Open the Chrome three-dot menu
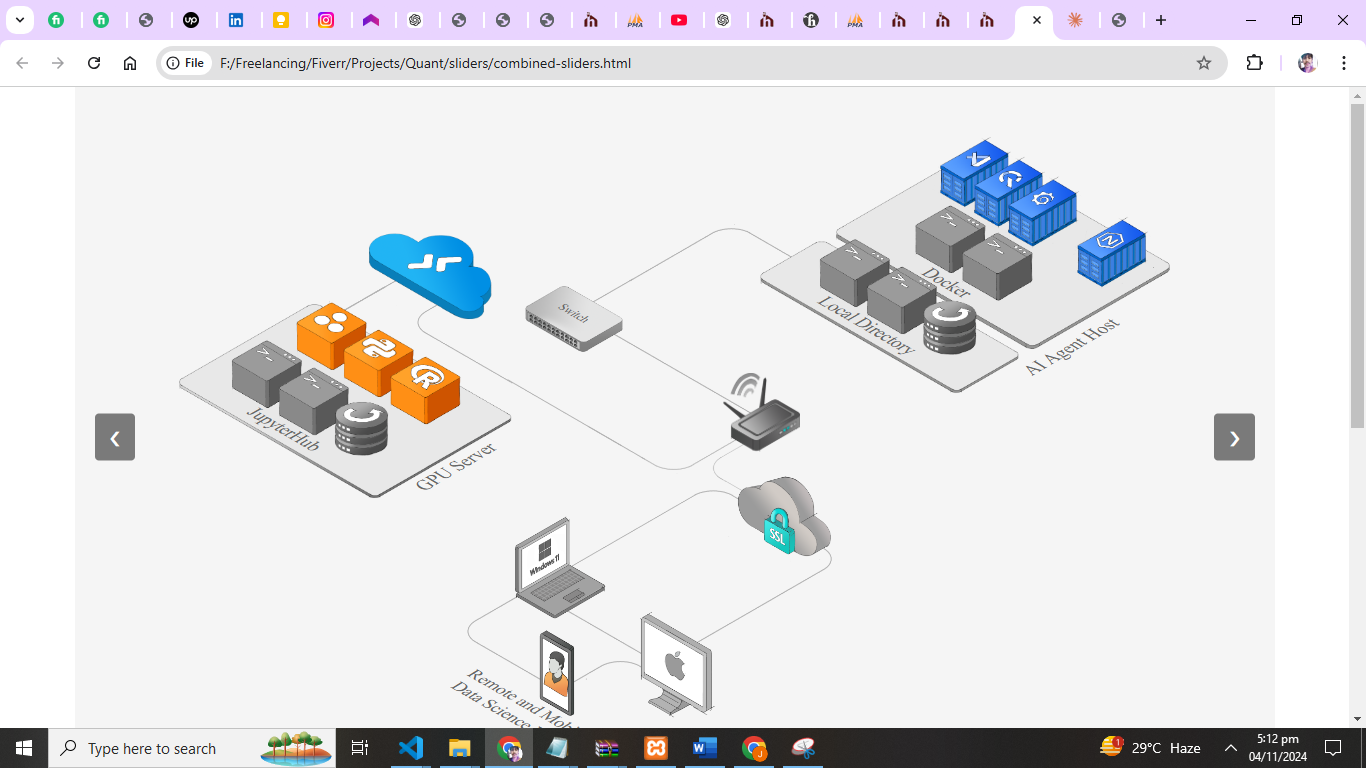Viewport: 1366px width, 768px height. pos(1343,63)
